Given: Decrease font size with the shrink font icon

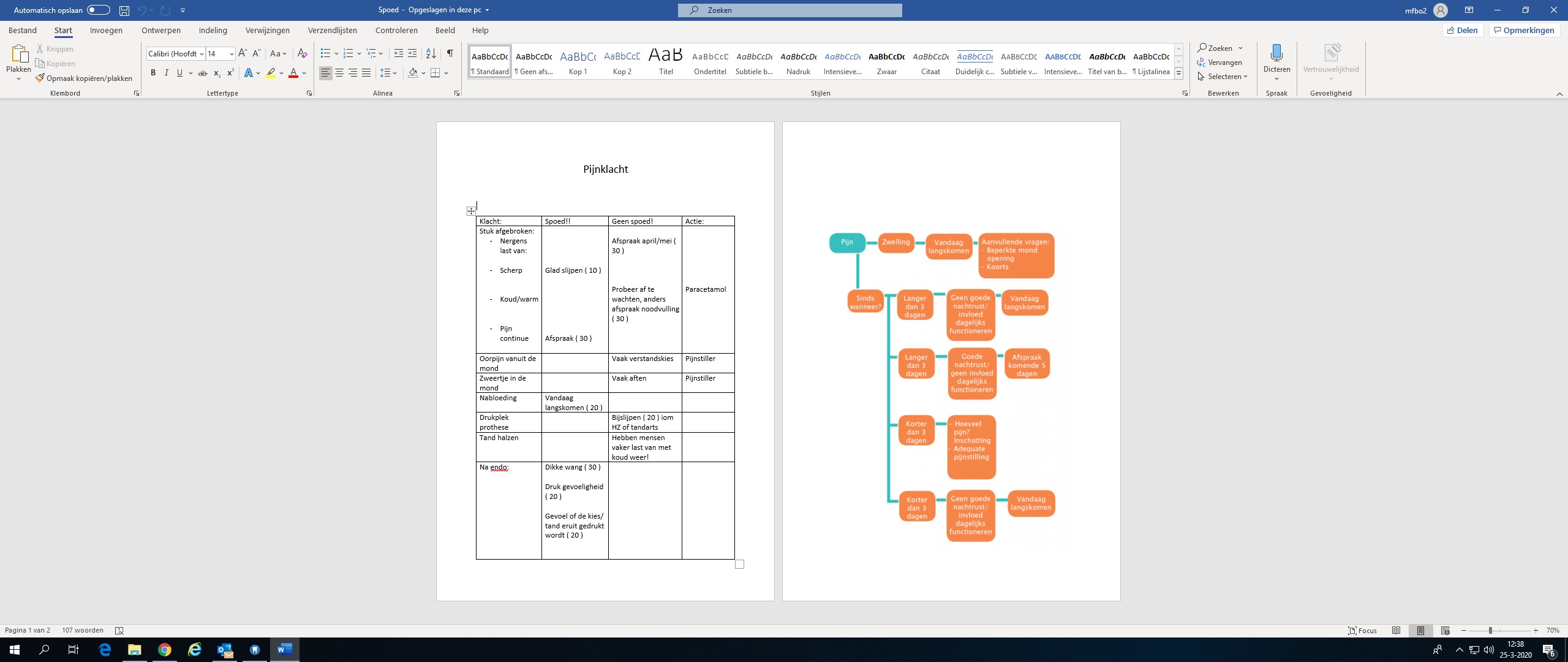Looking at the screenshot, I should coord(257,53).
